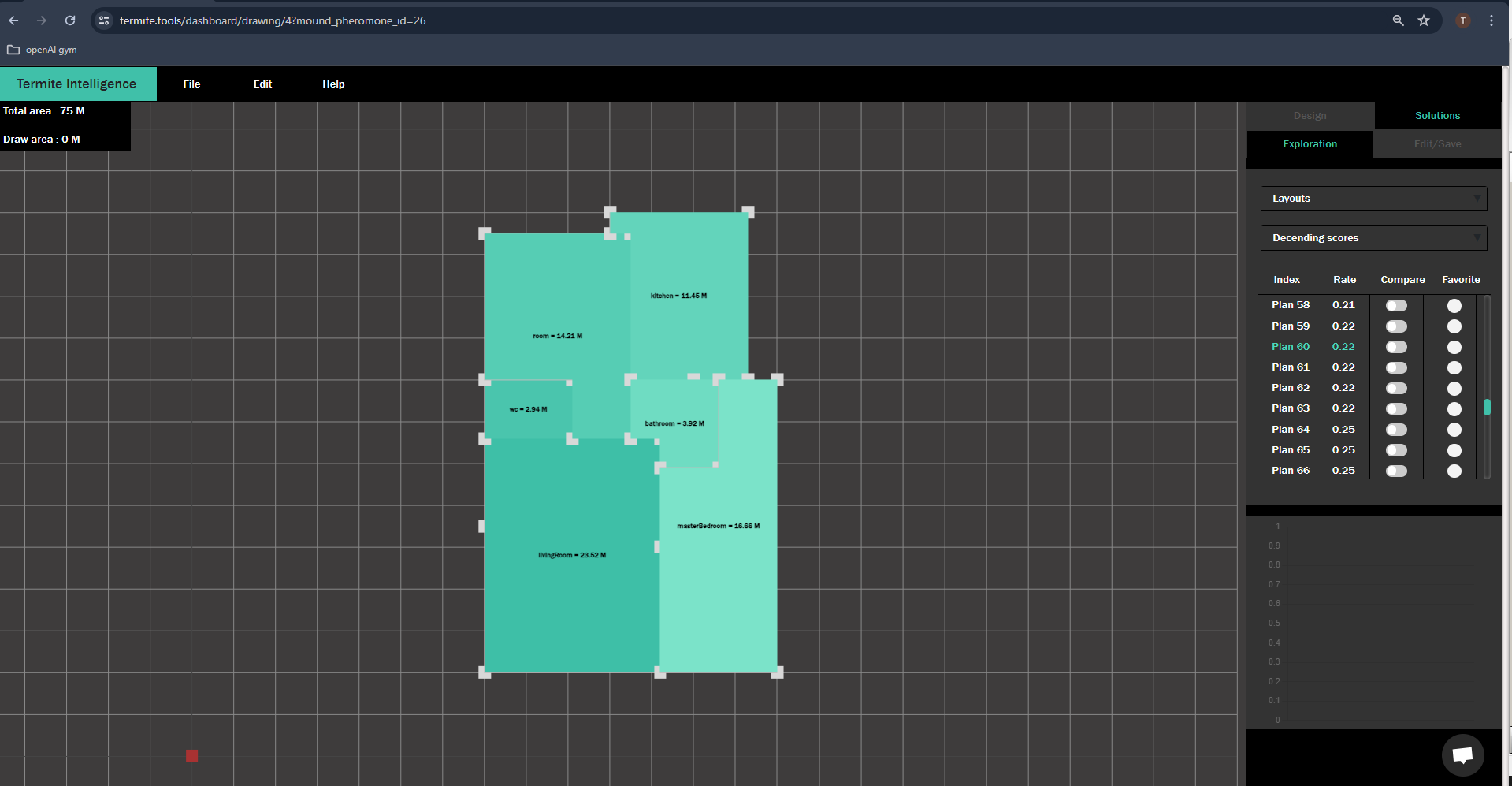Select highlighted Plan 60 row
Image resolution: width=1512 pixels, height=786 pixels.
[x=1291, y=347]
